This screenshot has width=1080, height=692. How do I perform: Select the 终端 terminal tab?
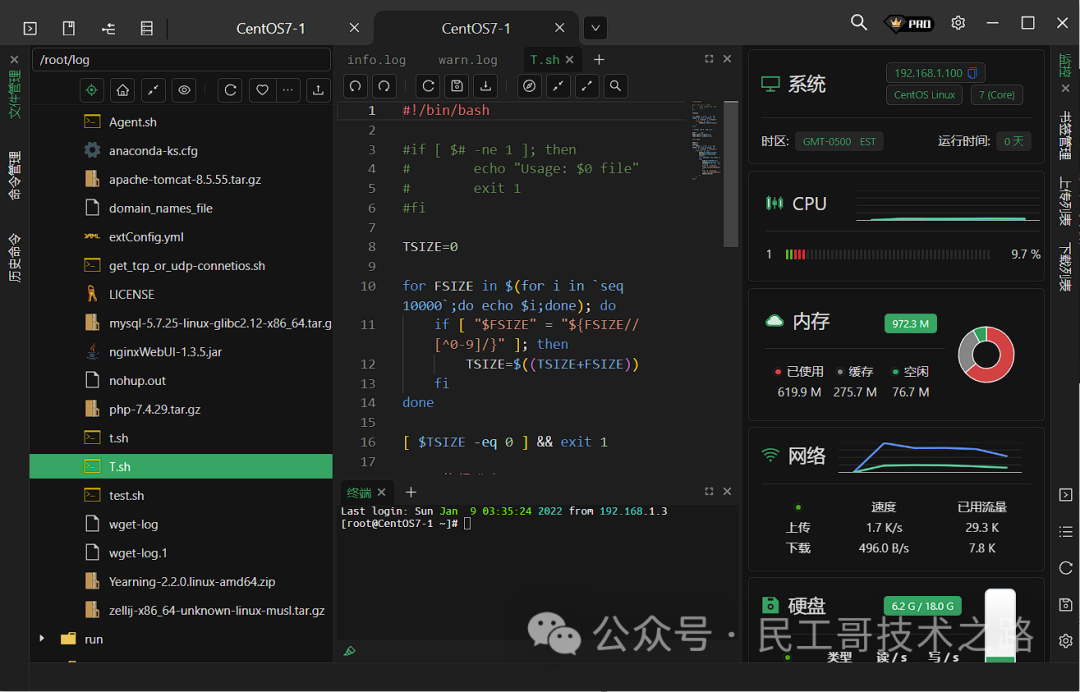tap(359, 492)
